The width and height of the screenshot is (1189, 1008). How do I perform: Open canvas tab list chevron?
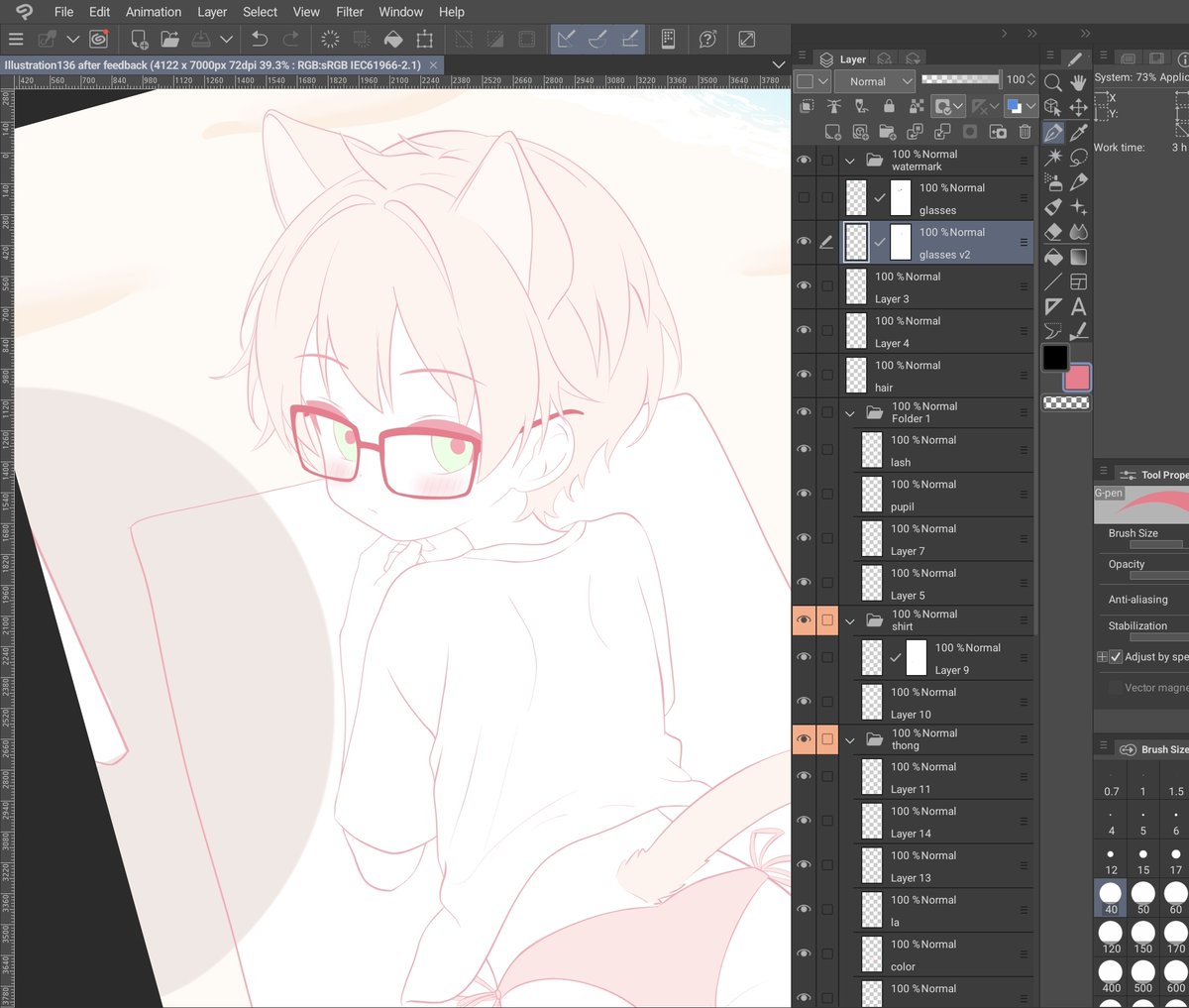click(779, 64)
